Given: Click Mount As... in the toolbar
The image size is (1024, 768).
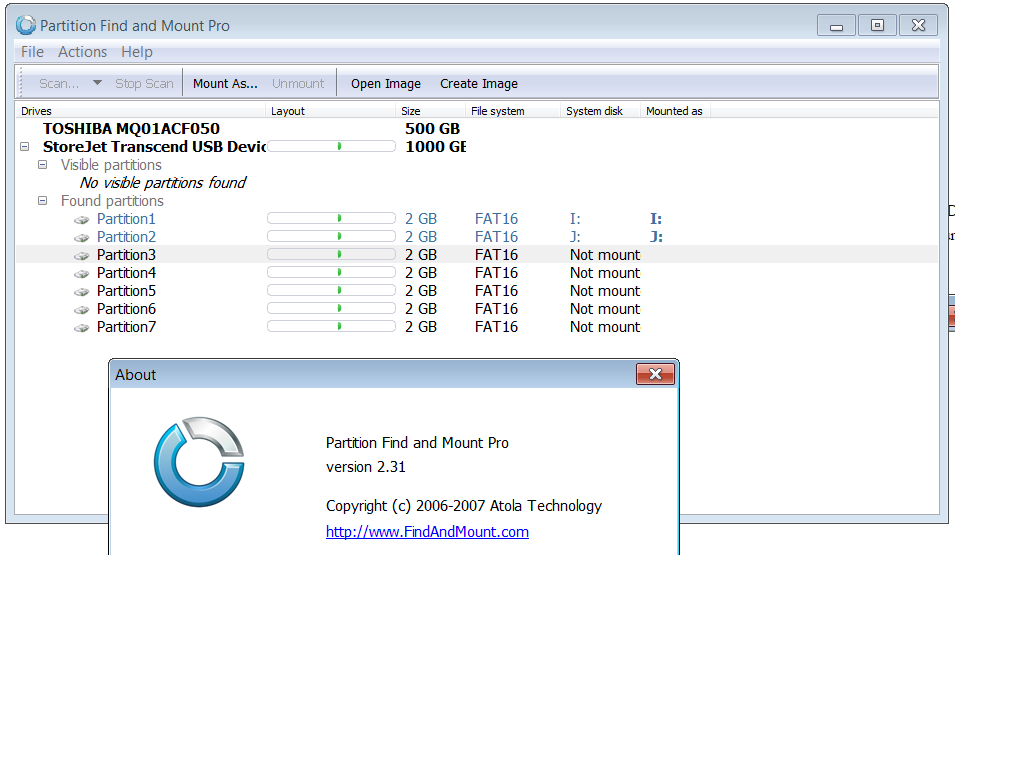Looking at the screenshot, I should click(225, 84).
